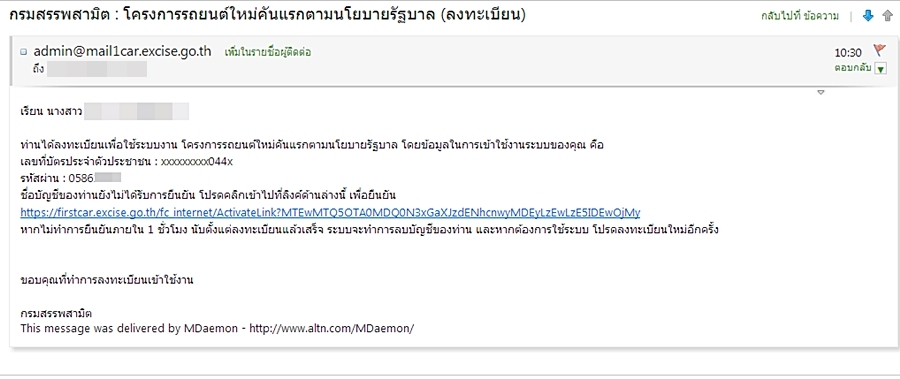Image resolution: width=900 pixels, height=379 pixels.
Task: Click ตอบกลับ to reply to the message
Action: coord(853,68)
